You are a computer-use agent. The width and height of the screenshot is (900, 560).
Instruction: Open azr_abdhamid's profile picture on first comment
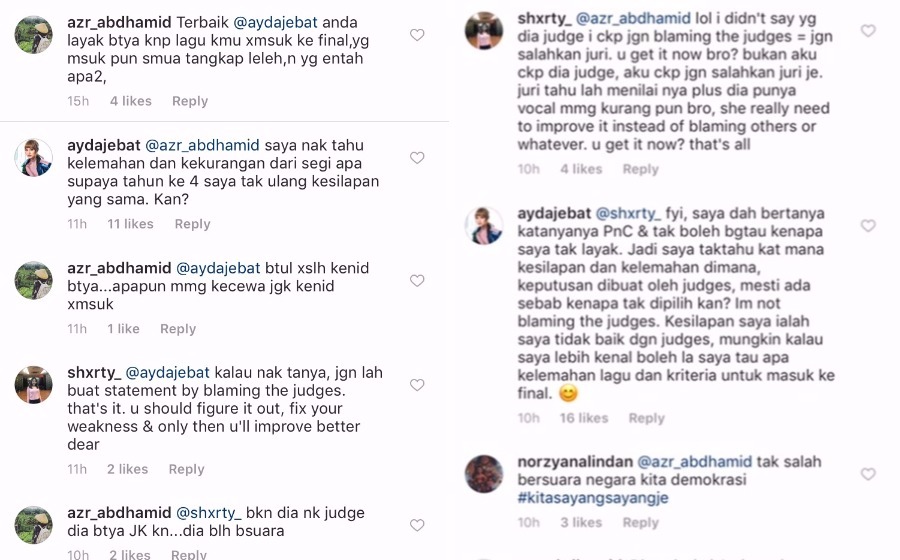tap(33, 35)
